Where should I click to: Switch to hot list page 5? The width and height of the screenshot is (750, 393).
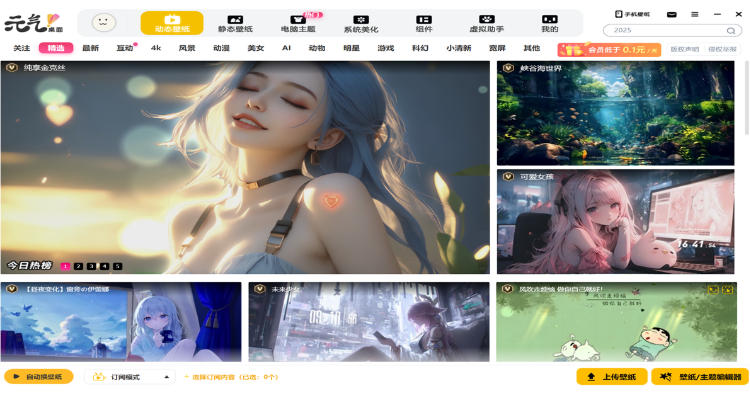[118, 266]
